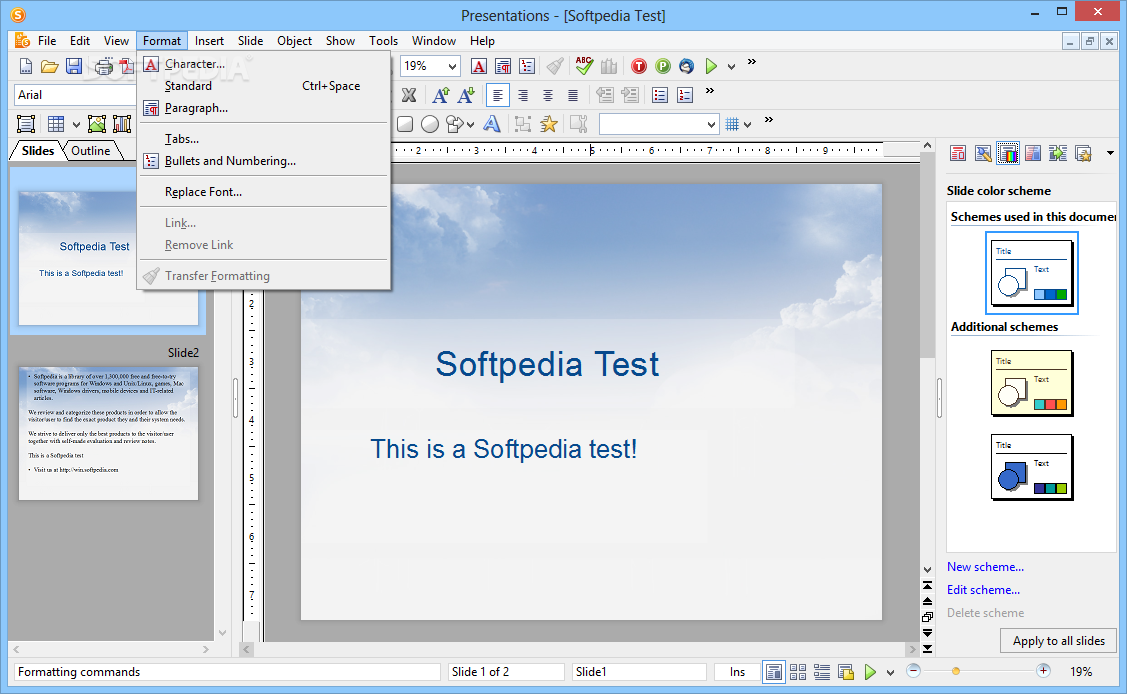The image size is (1127, 694).
Task: Click the New scheme... link
Action: [985, 567]
